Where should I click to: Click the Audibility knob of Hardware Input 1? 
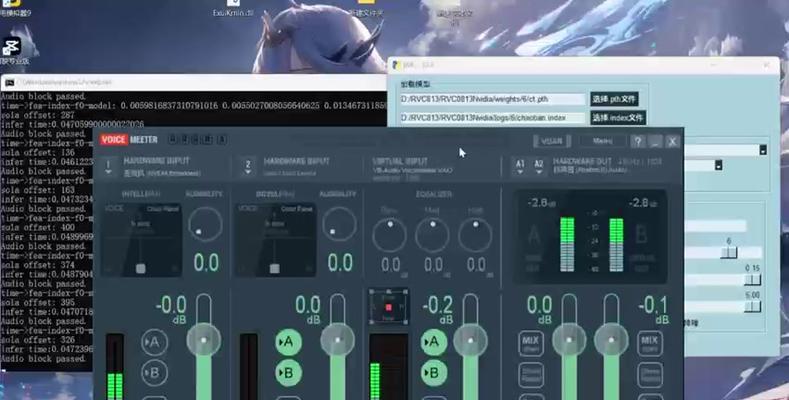[x=205, y=224]
